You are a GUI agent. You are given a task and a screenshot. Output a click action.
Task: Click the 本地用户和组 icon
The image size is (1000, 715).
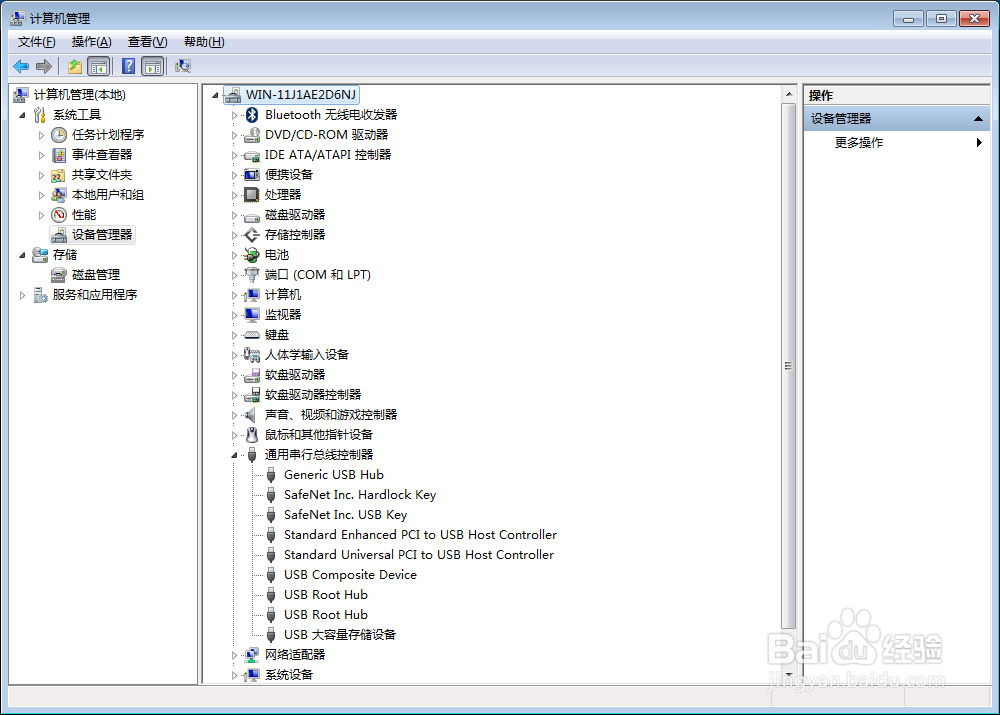tap(59, 195)
